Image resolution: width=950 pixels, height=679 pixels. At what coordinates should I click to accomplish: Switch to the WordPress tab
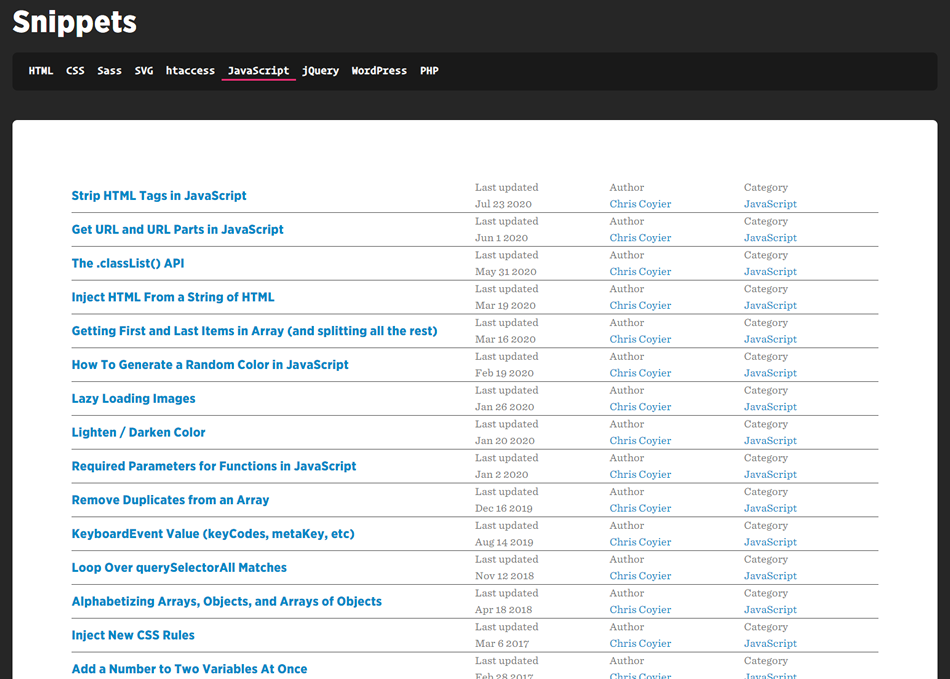379,71
